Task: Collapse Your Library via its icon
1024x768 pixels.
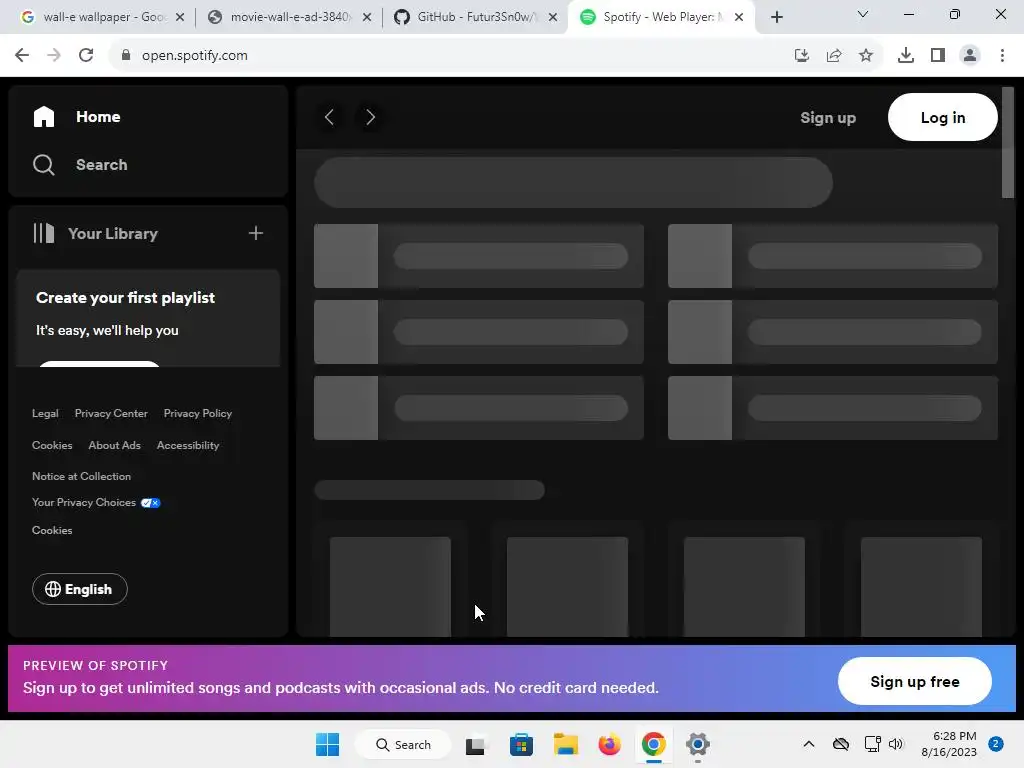Action: tap(44, 233)
